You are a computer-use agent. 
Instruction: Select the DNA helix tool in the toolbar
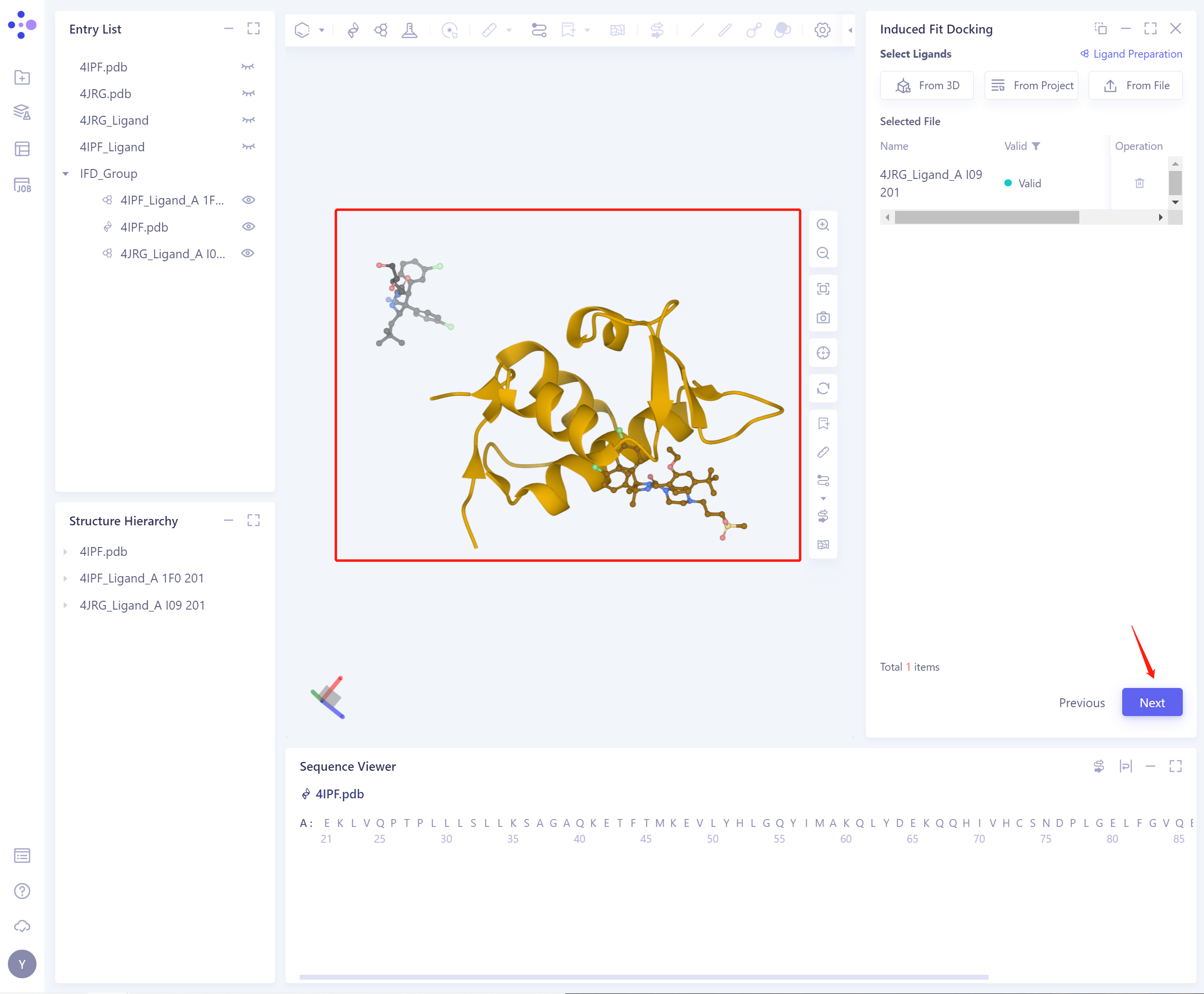pyautogui.click(x=353, y=30)
